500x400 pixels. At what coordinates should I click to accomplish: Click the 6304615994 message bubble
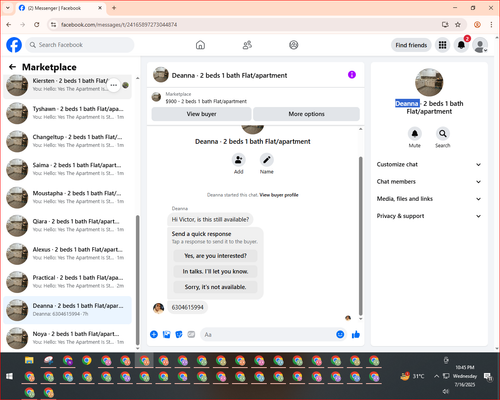(x=187, y=307)
